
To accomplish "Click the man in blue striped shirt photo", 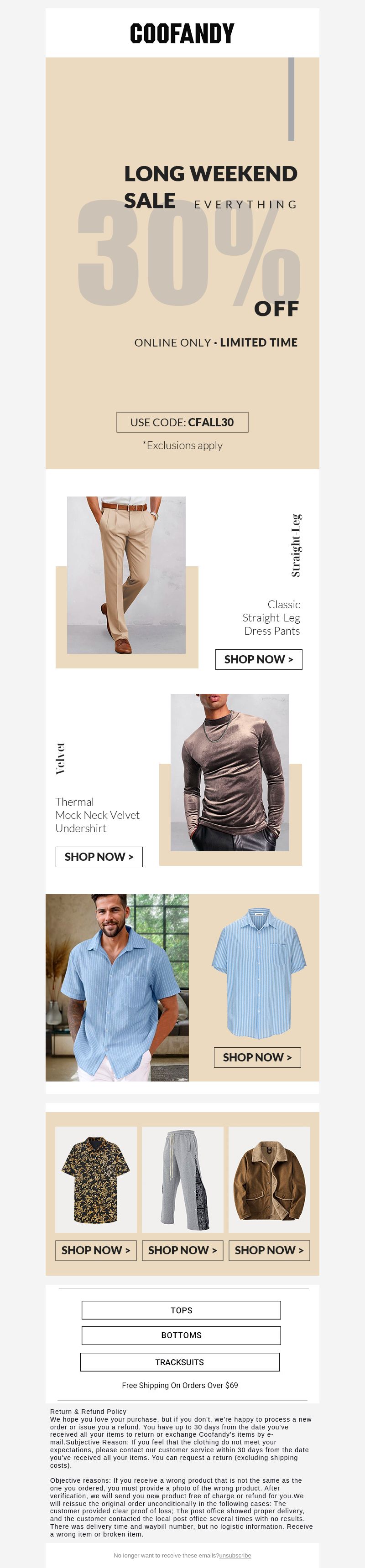I will 117,987.
